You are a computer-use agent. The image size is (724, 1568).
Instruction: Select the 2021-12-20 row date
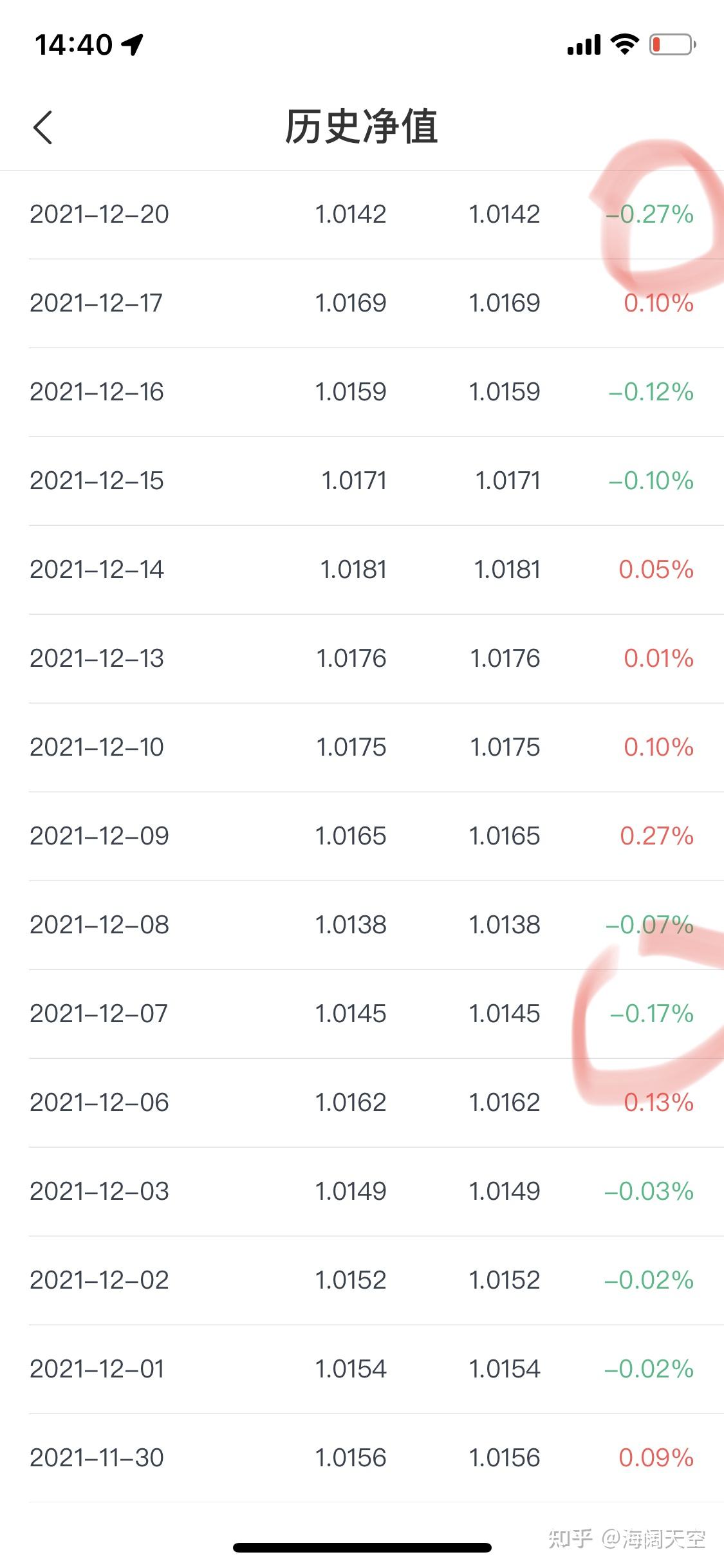coord(99,214)
